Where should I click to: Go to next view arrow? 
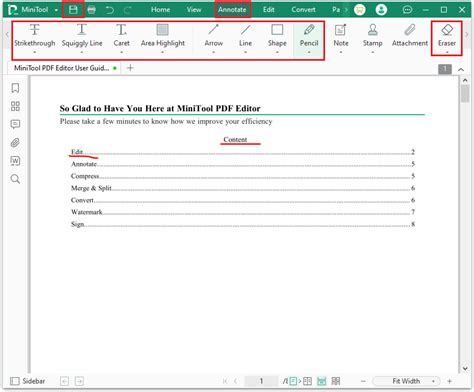79,381
